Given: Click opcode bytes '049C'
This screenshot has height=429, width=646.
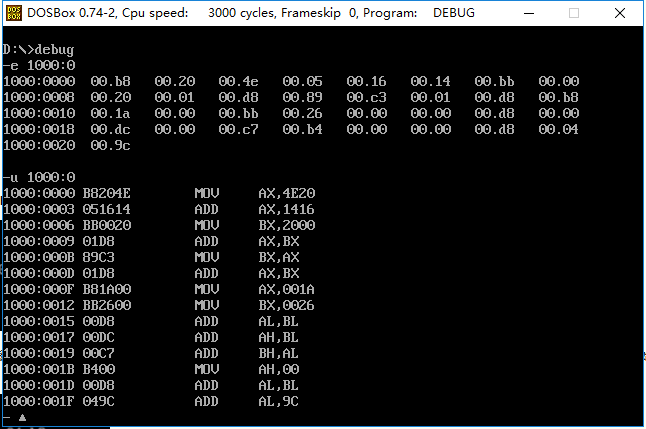Looking at the screenshot, I should 98,401.
